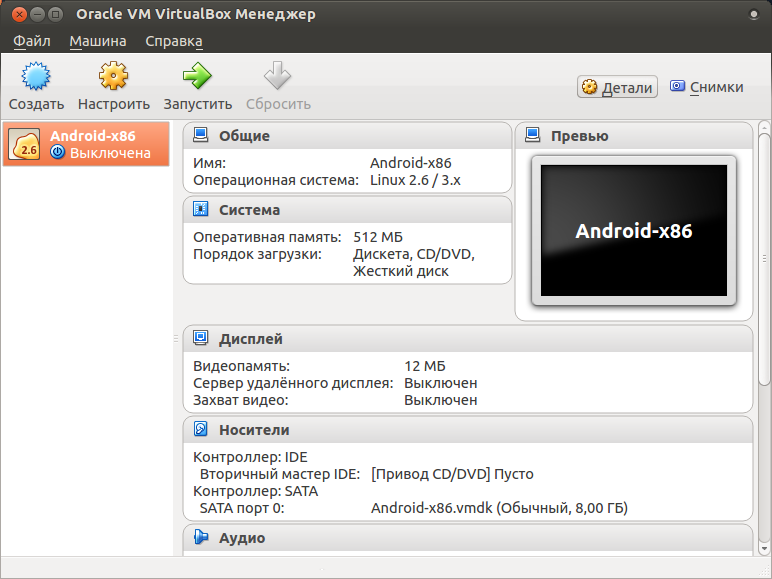
Task: Click the Превью section header title
Action: [x=579, y=136]
